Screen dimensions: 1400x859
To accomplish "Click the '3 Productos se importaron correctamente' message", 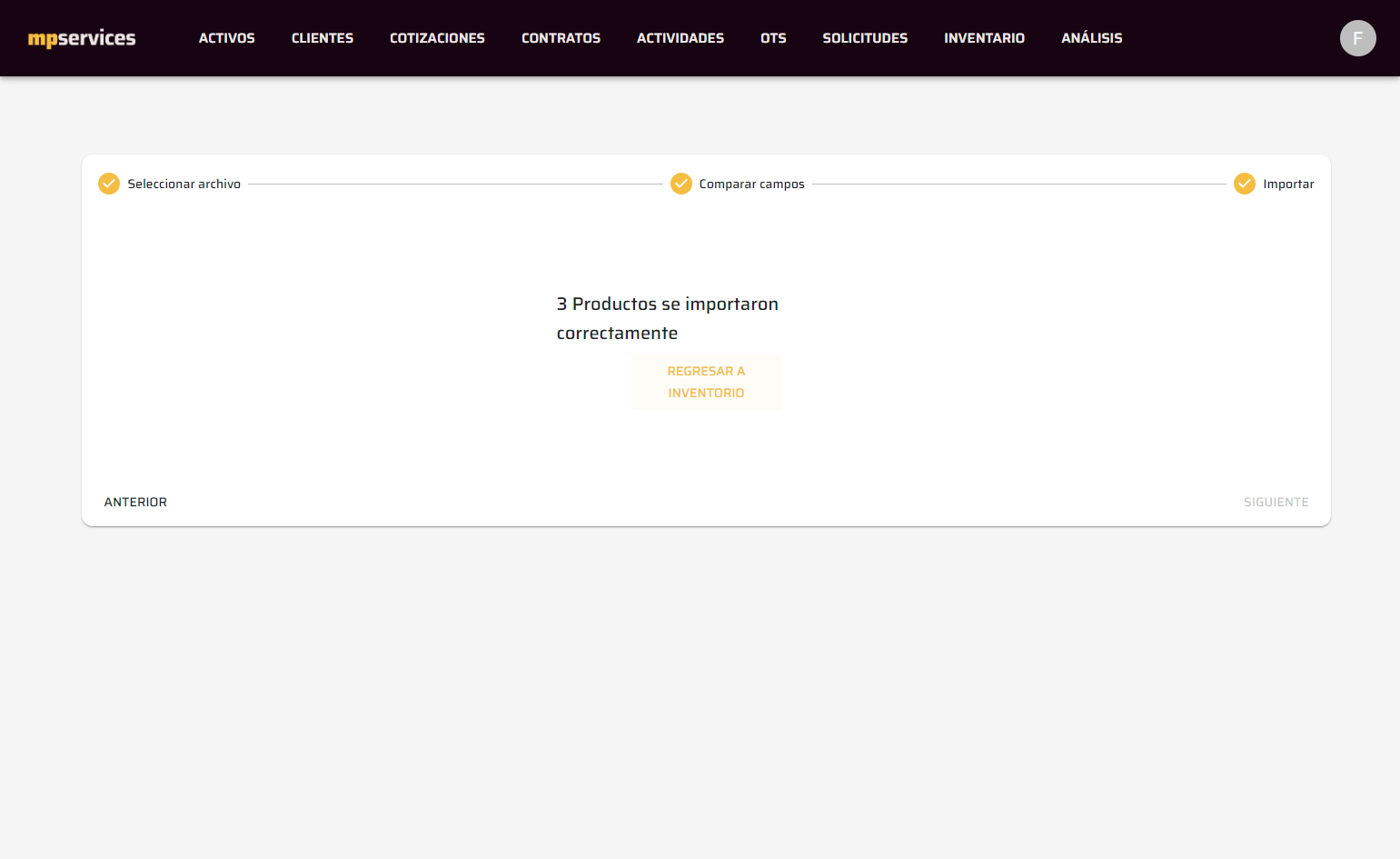I will point(668,318).
